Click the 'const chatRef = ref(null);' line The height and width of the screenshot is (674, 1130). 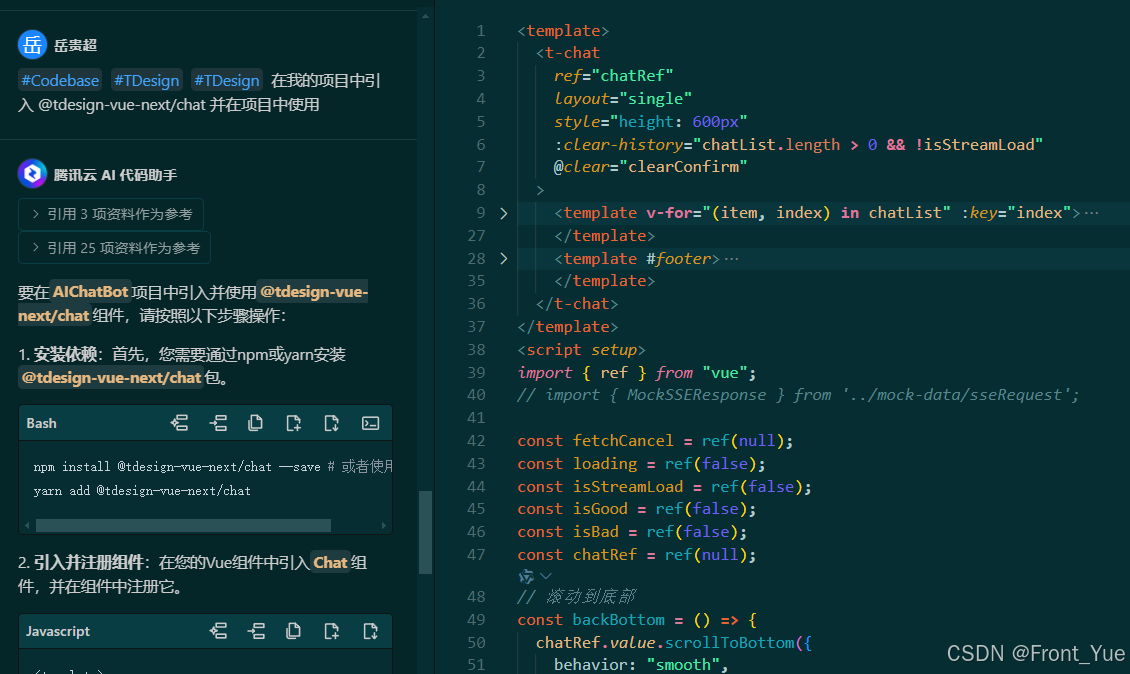click(637, 555)
